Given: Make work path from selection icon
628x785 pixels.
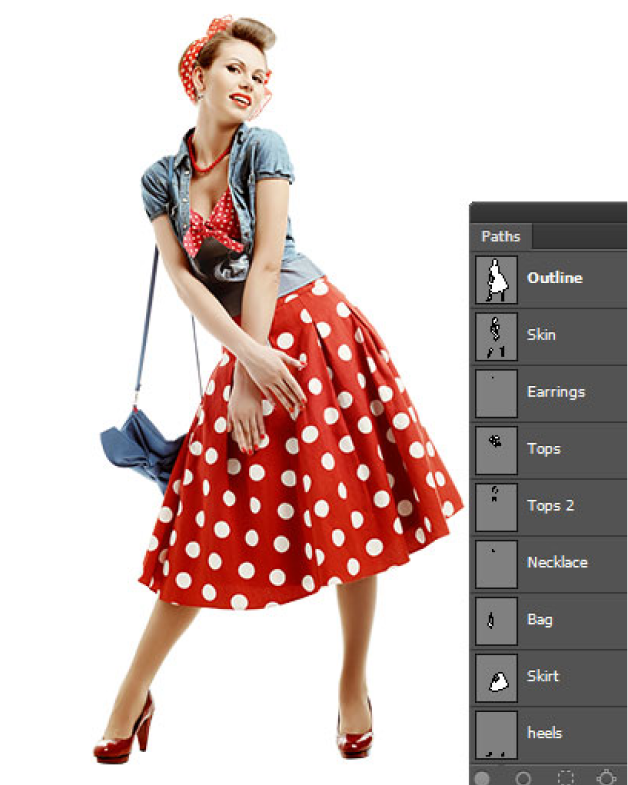Looking at the screenshot, I should point(606,777).
